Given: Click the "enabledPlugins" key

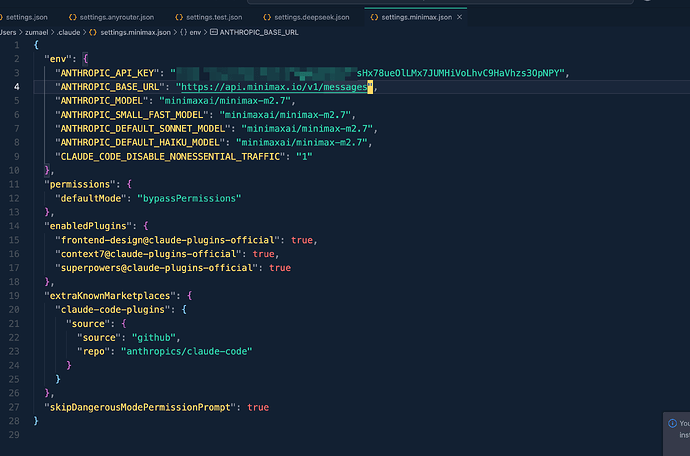Looking at the screenshot, I should coord(88,226).
